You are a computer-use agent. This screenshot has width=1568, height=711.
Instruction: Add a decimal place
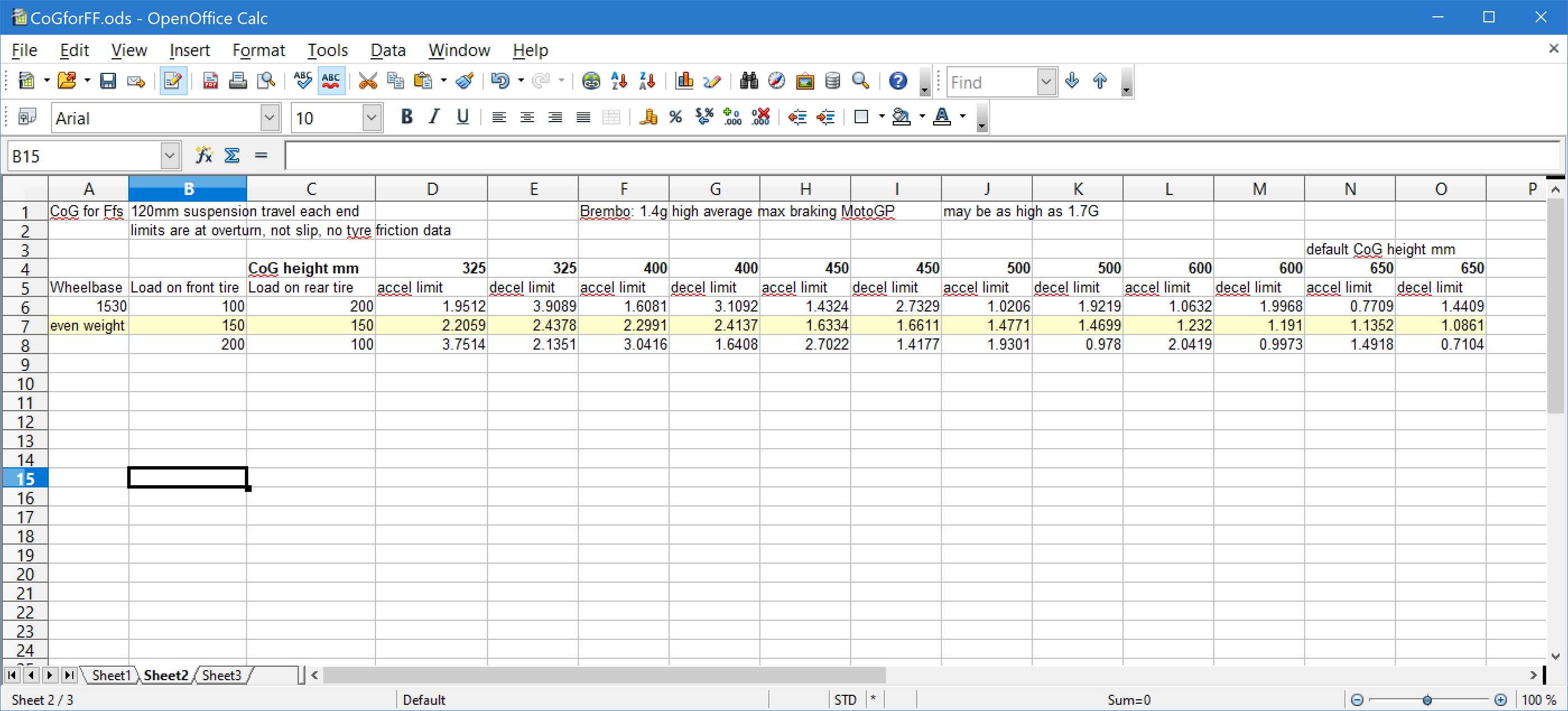[x=732, y=117]
